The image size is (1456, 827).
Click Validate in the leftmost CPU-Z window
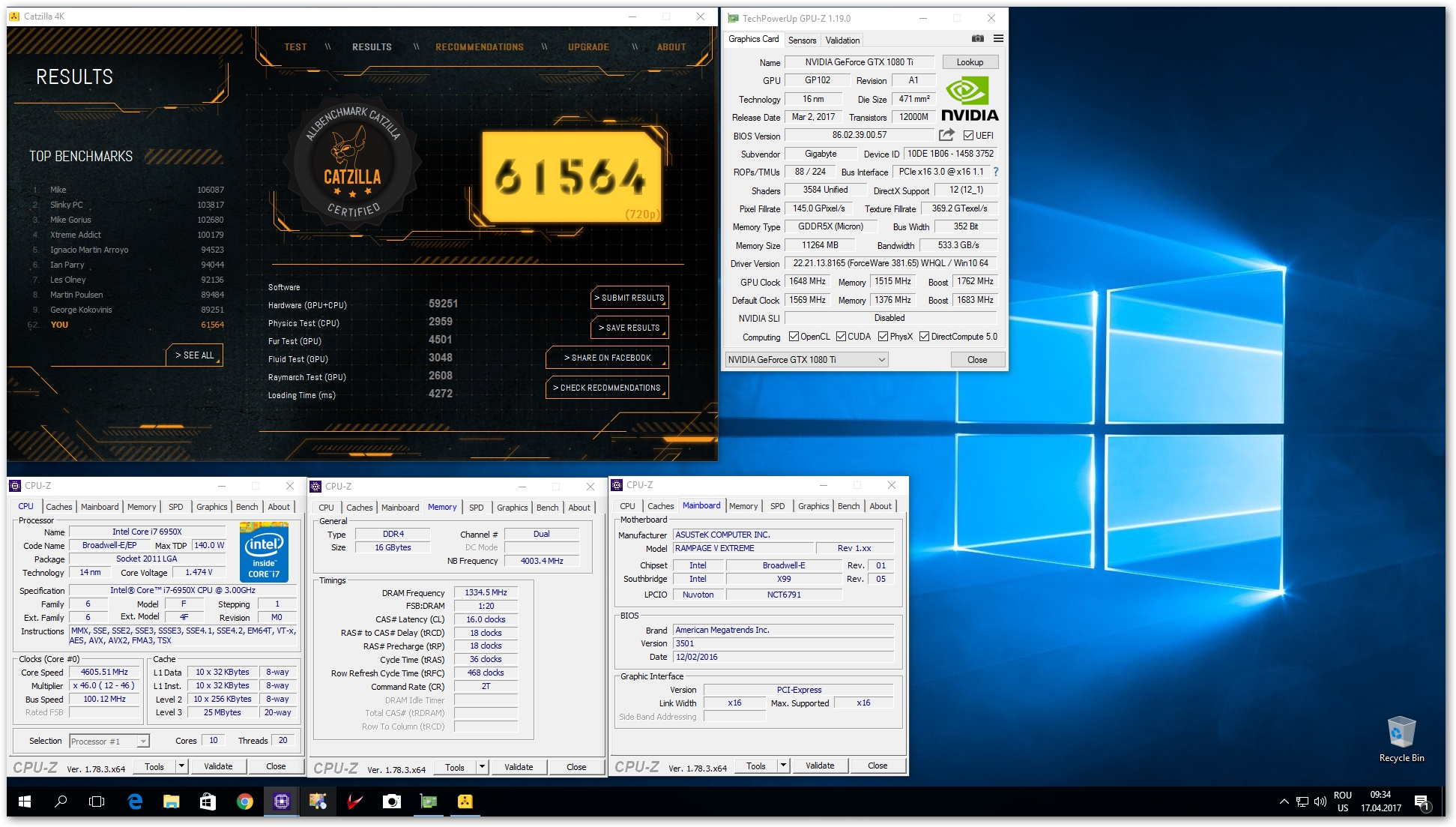tap(218, 766)
